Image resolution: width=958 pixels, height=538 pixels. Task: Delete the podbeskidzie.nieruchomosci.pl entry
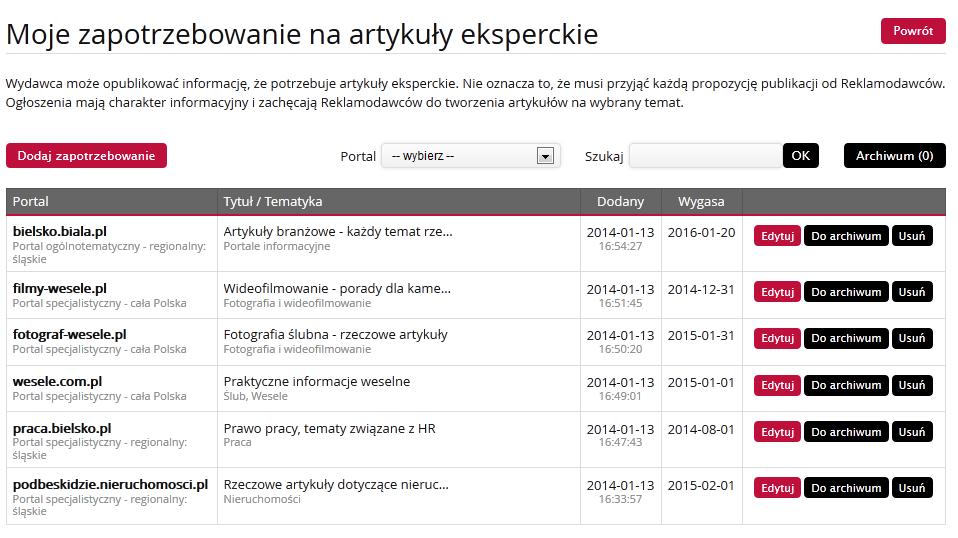[912, 488]
